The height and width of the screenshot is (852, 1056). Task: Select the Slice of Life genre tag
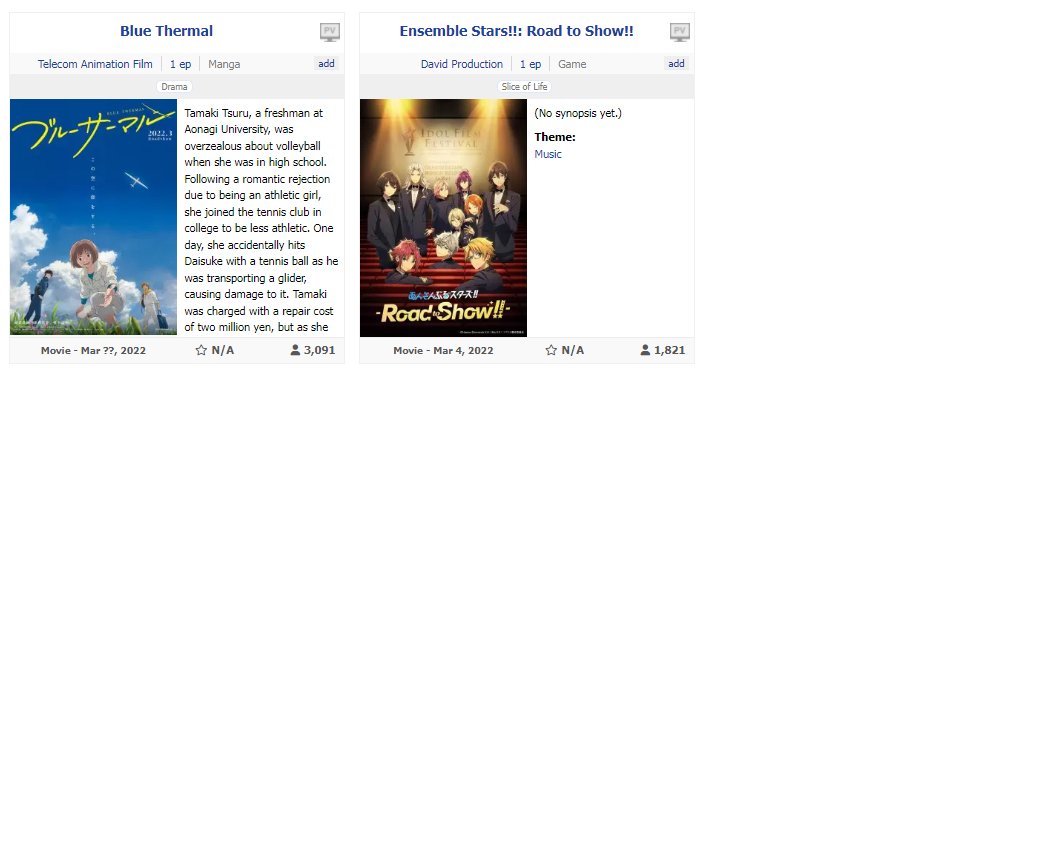click(x=524, y=87)
